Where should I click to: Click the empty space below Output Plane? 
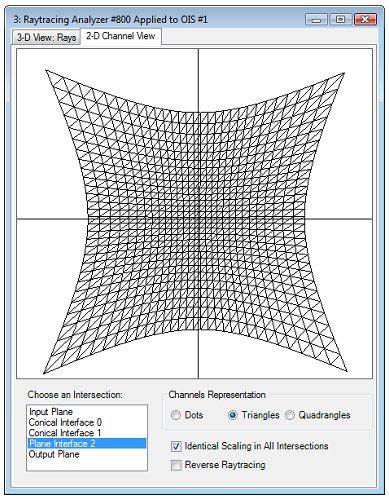tap(87, 465)
